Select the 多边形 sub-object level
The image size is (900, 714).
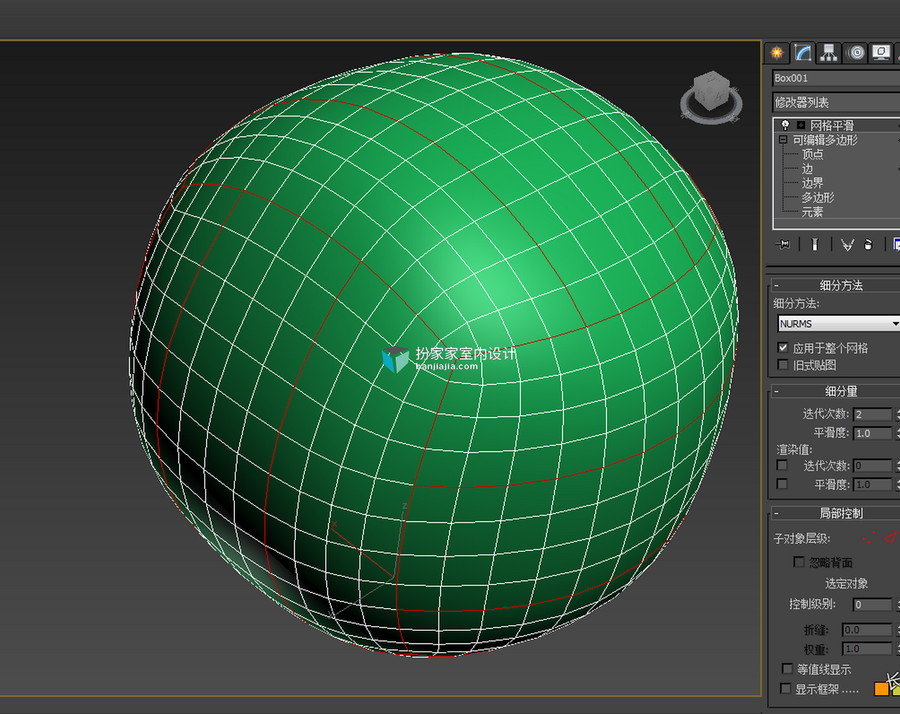(818, 197)
